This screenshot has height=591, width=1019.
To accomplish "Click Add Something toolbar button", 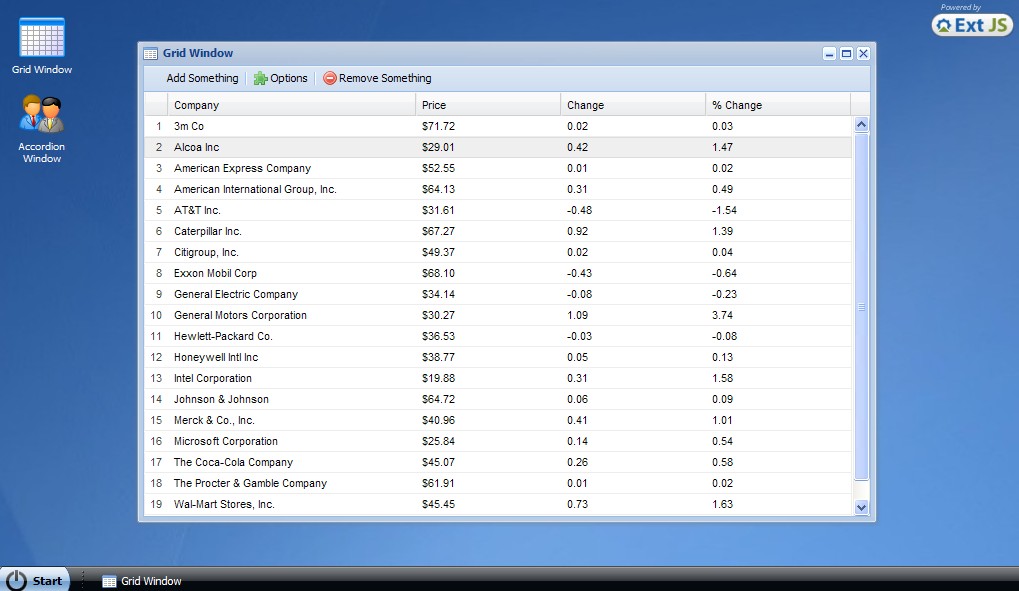I will click(x=202, y=78).
